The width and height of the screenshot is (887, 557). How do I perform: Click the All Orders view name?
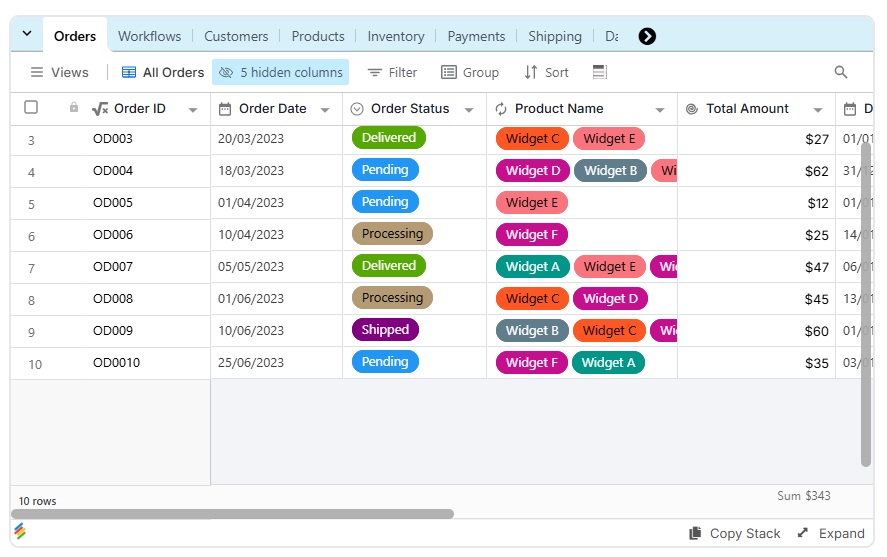point(173,72)
